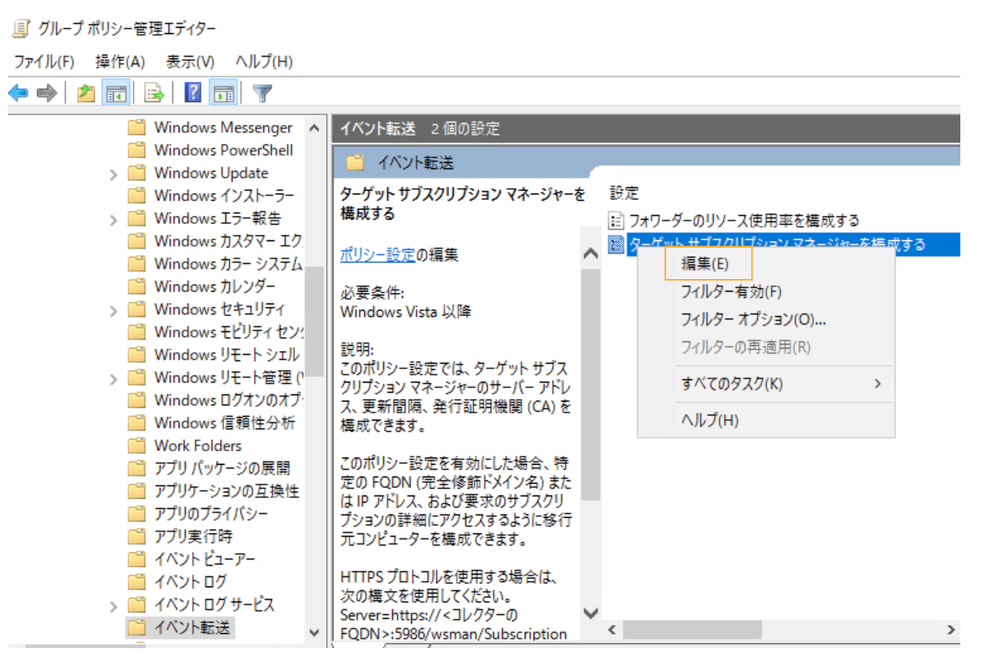Viewport: 999px width, 656px height.
Task: Select 編集(E) from the context menu
Action: coord(705,264)
